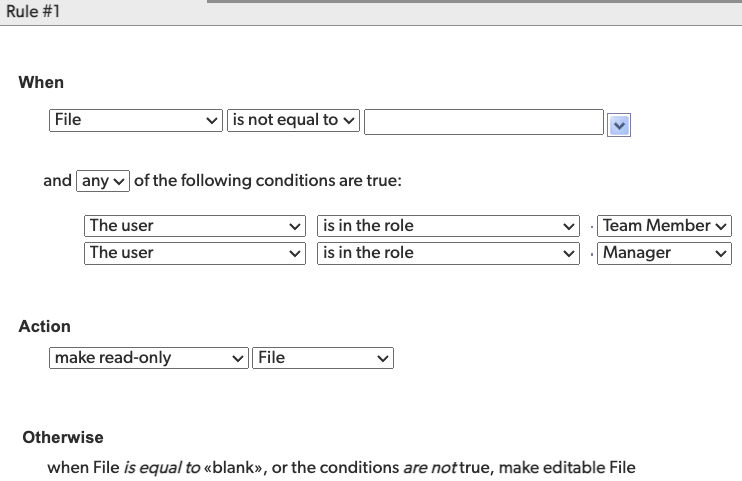Image resolution: width=742 pixels, height=481 pixels.
Task: Click the blue arrow button beside the value field
Action: pyautogui.click(x=619, y=125)
